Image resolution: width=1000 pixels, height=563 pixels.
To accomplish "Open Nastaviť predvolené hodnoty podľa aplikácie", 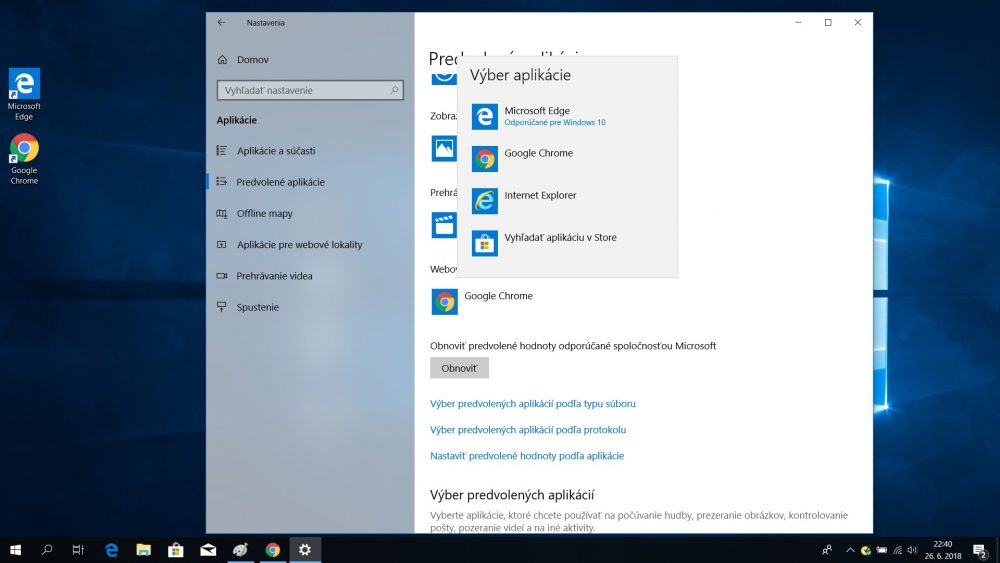I will [x=527, y=456].
